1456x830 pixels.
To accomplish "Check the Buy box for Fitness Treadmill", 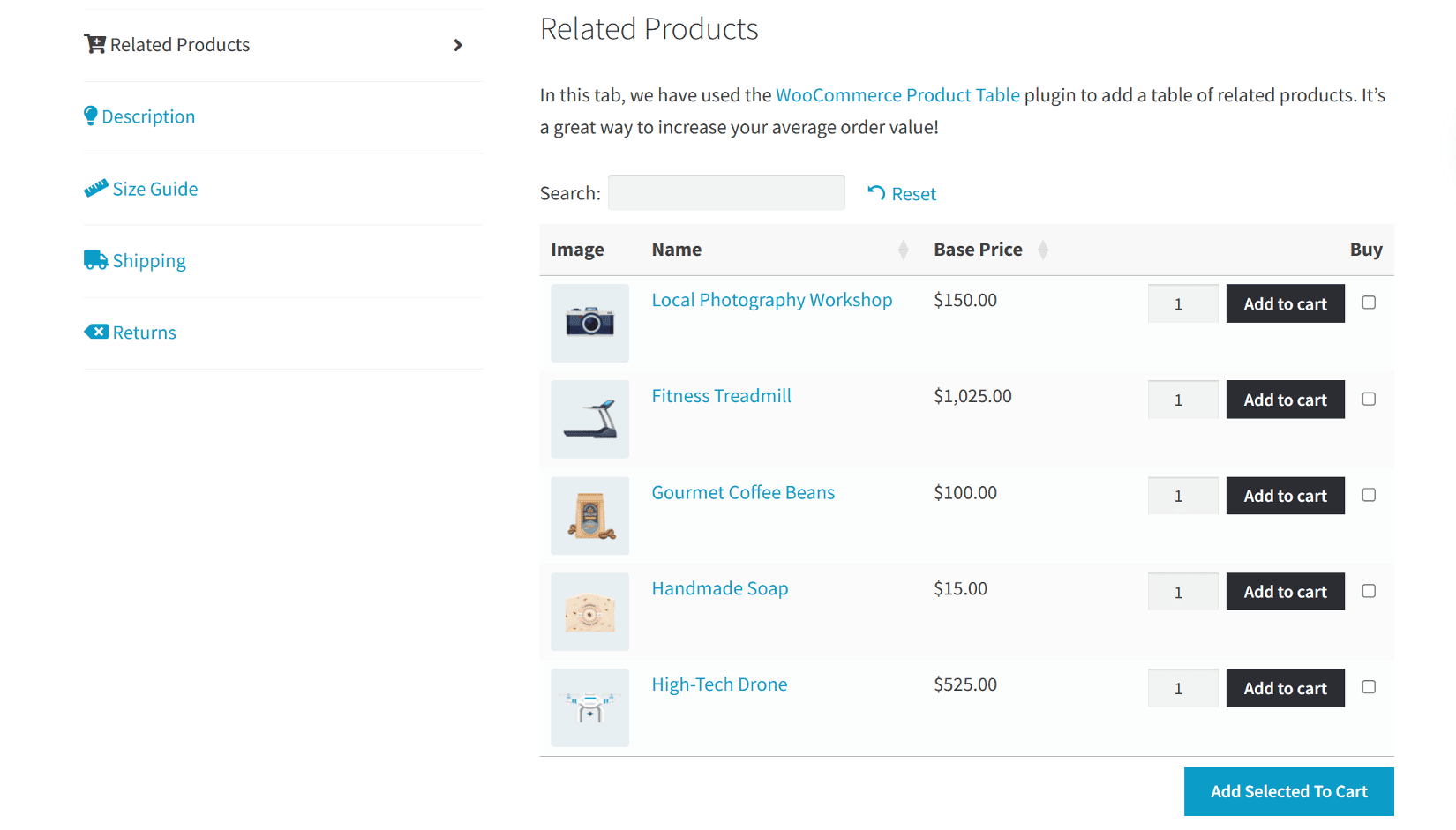I will (1369, 399).
